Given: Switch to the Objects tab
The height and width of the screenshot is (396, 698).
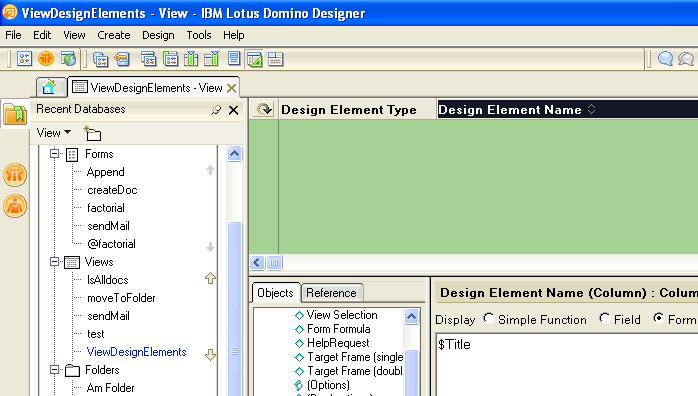Looking at the screenshot, I should pyautogui.click(x=276, y=293).
